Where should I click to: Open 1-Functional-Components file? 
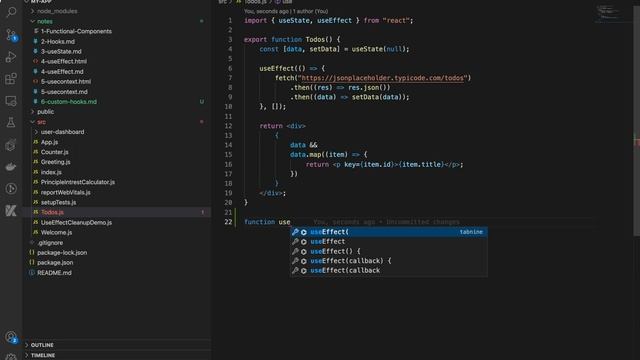76,31
